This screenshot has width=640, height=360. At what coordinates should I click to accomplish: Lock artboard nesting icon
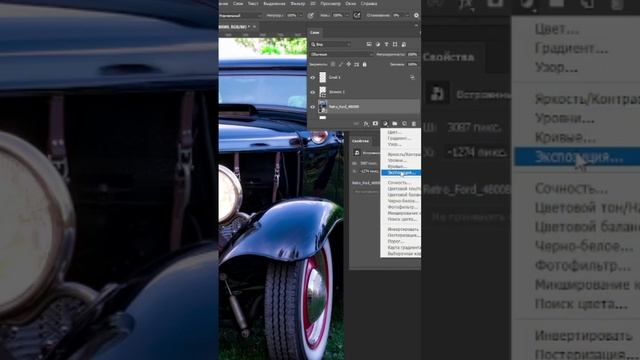[x=356, y=64]
